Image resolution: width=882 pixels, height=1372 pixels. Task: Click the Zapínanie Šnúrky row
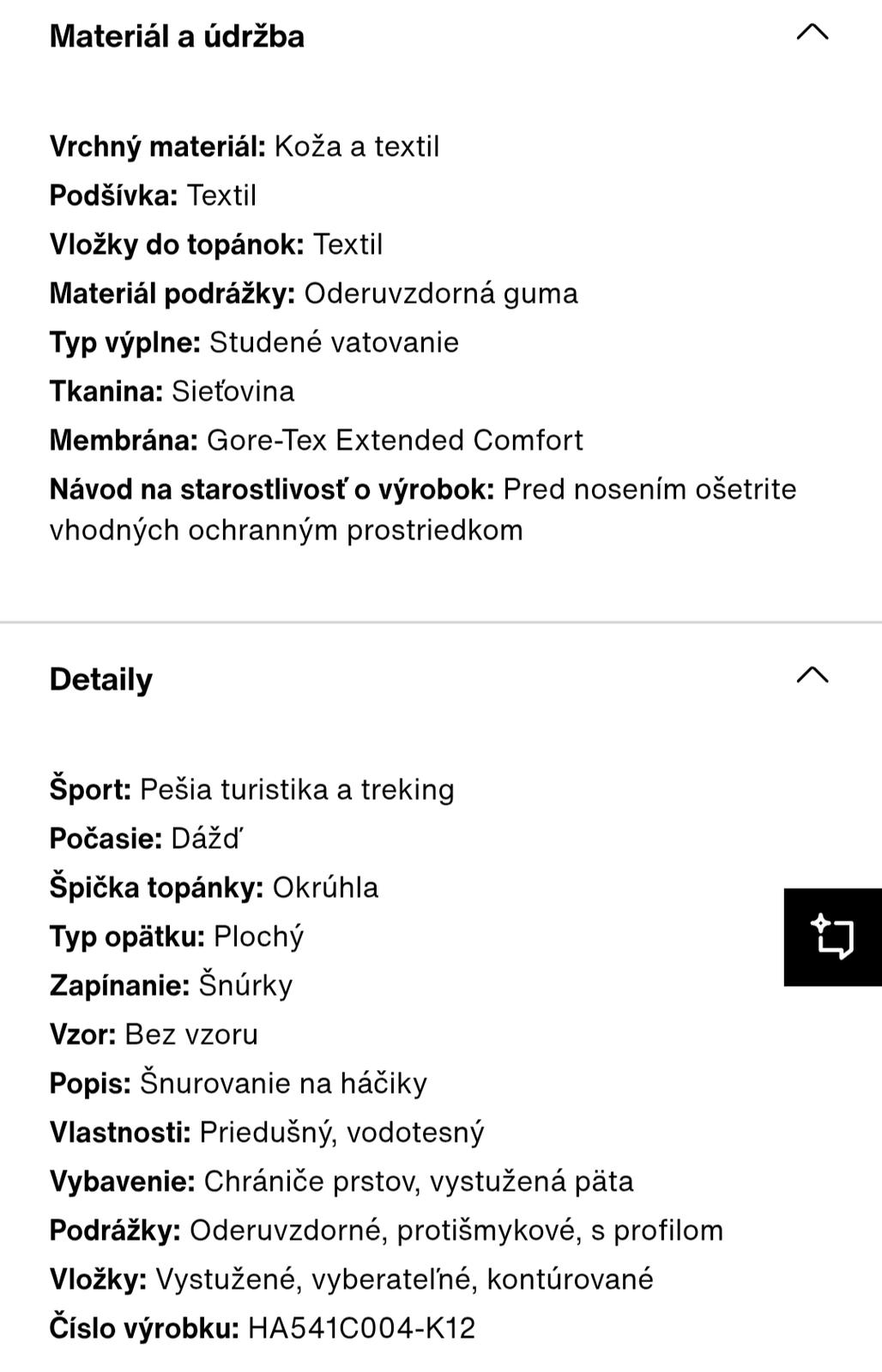171,985
